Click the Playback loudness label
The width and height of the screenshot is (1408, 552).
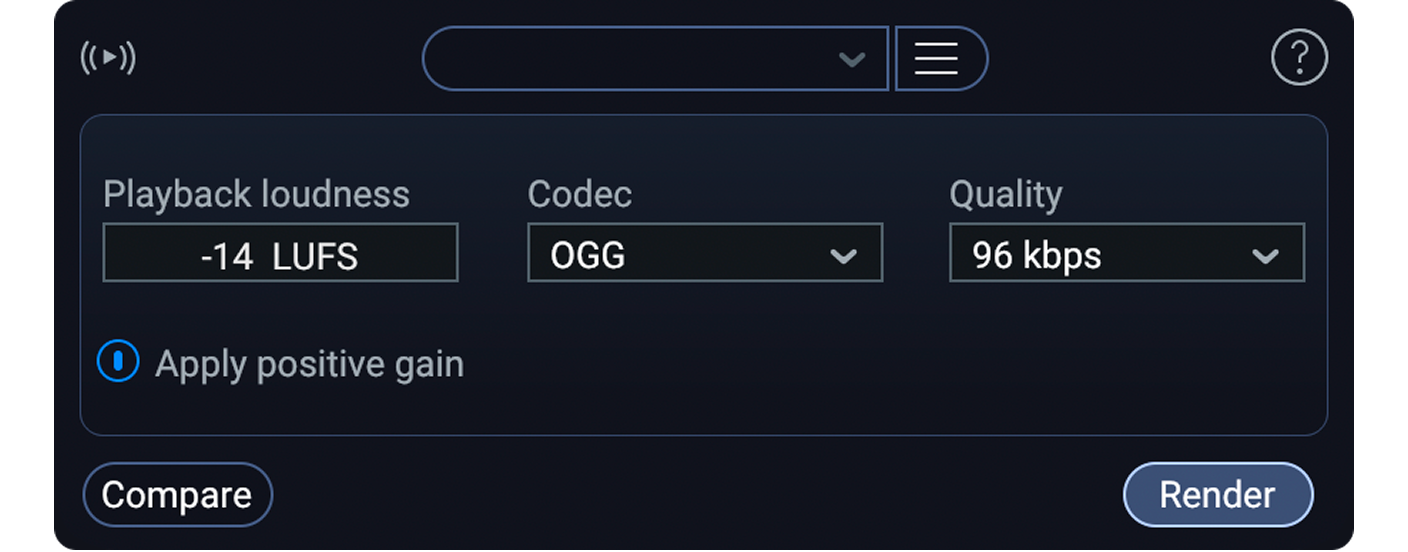pos(256,194)
